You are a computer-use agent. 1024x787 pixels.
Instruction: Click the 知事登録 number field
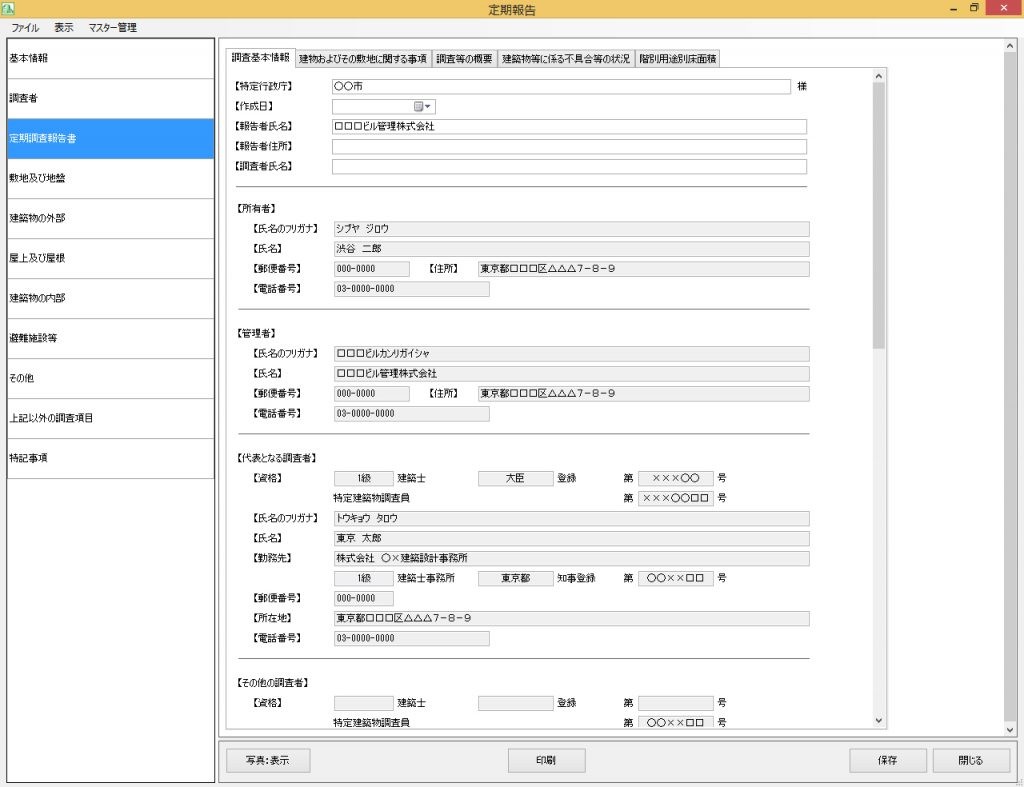click(675, 579)
